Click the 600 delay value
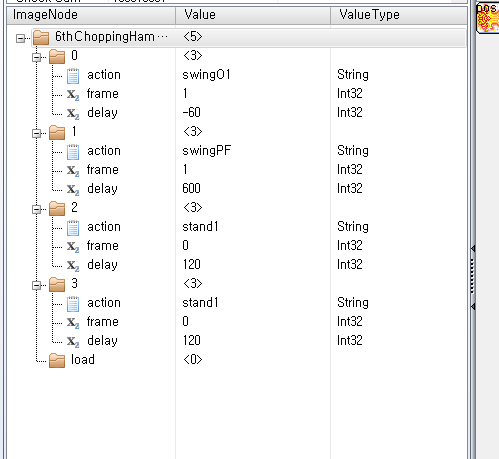 191,188
